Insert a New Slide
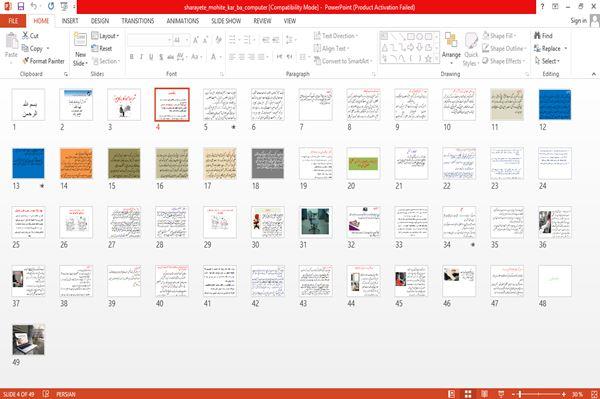Viewport: 600px width, 399px height. tap(80, 49)
